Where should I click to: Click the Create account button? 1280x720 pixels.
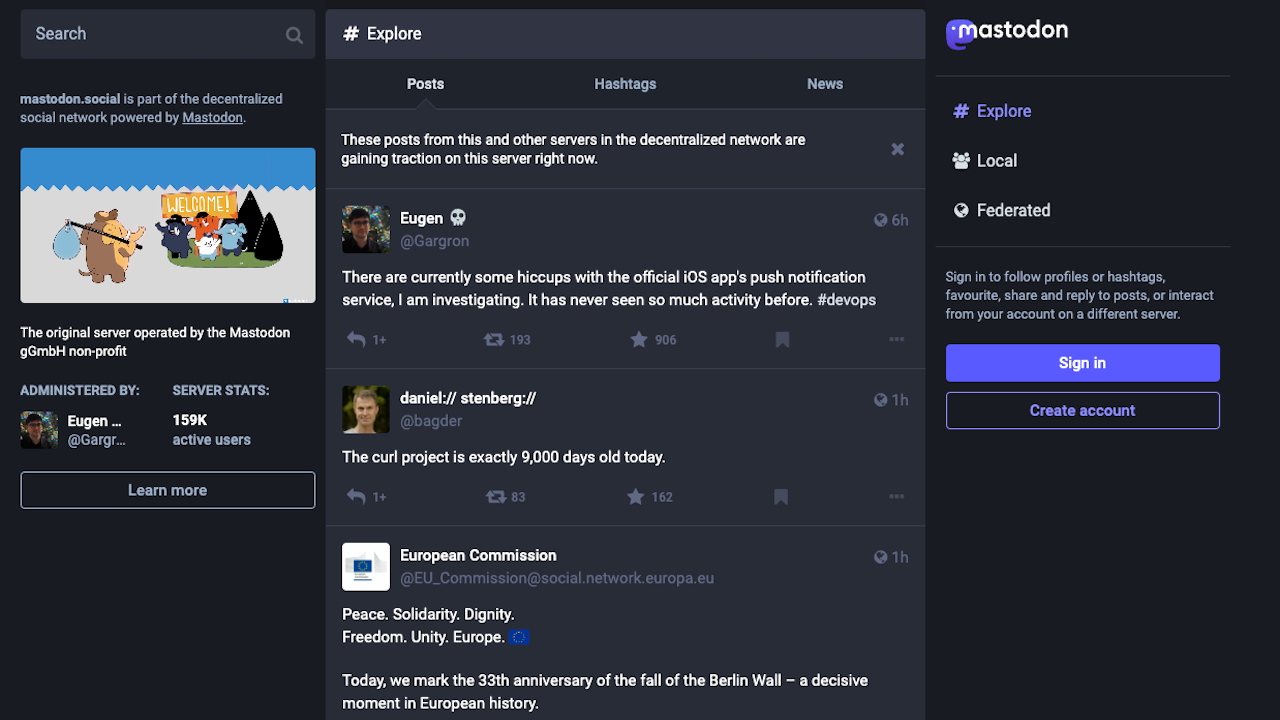(1083, 411)
